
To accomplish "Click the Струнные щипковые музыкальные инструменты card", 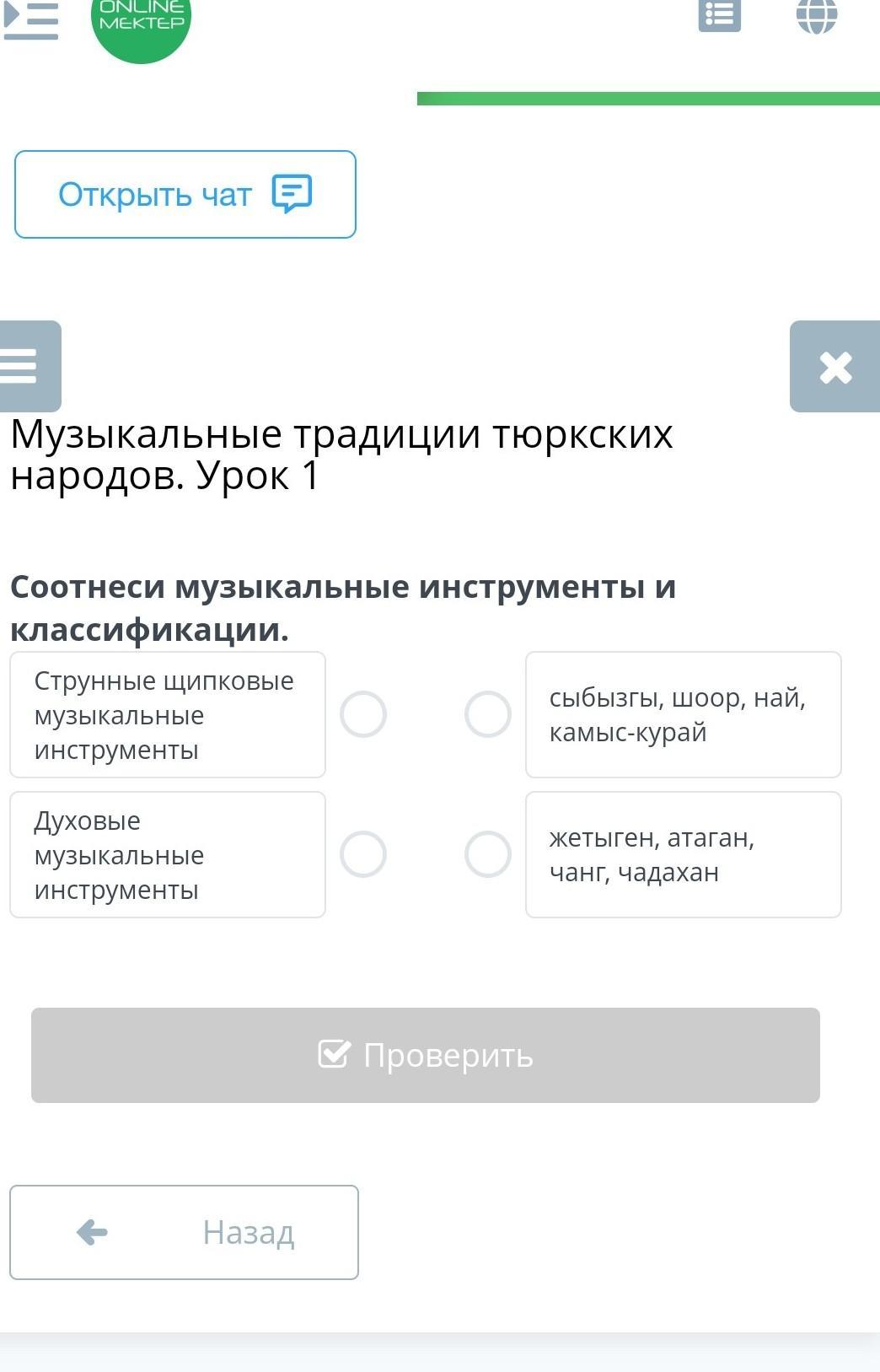I will (x=167, y=714).
